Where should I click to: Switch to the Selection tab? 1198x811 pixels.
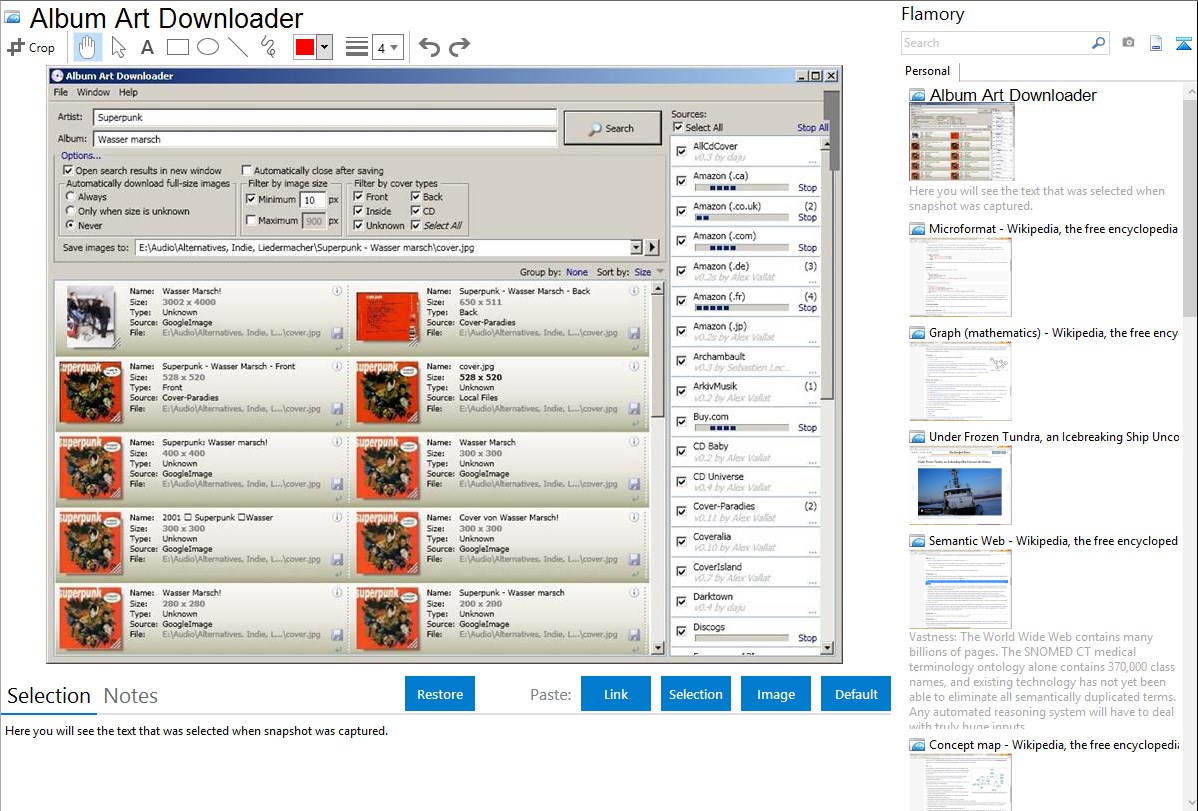pyautogui.click(x=49, y=696)
